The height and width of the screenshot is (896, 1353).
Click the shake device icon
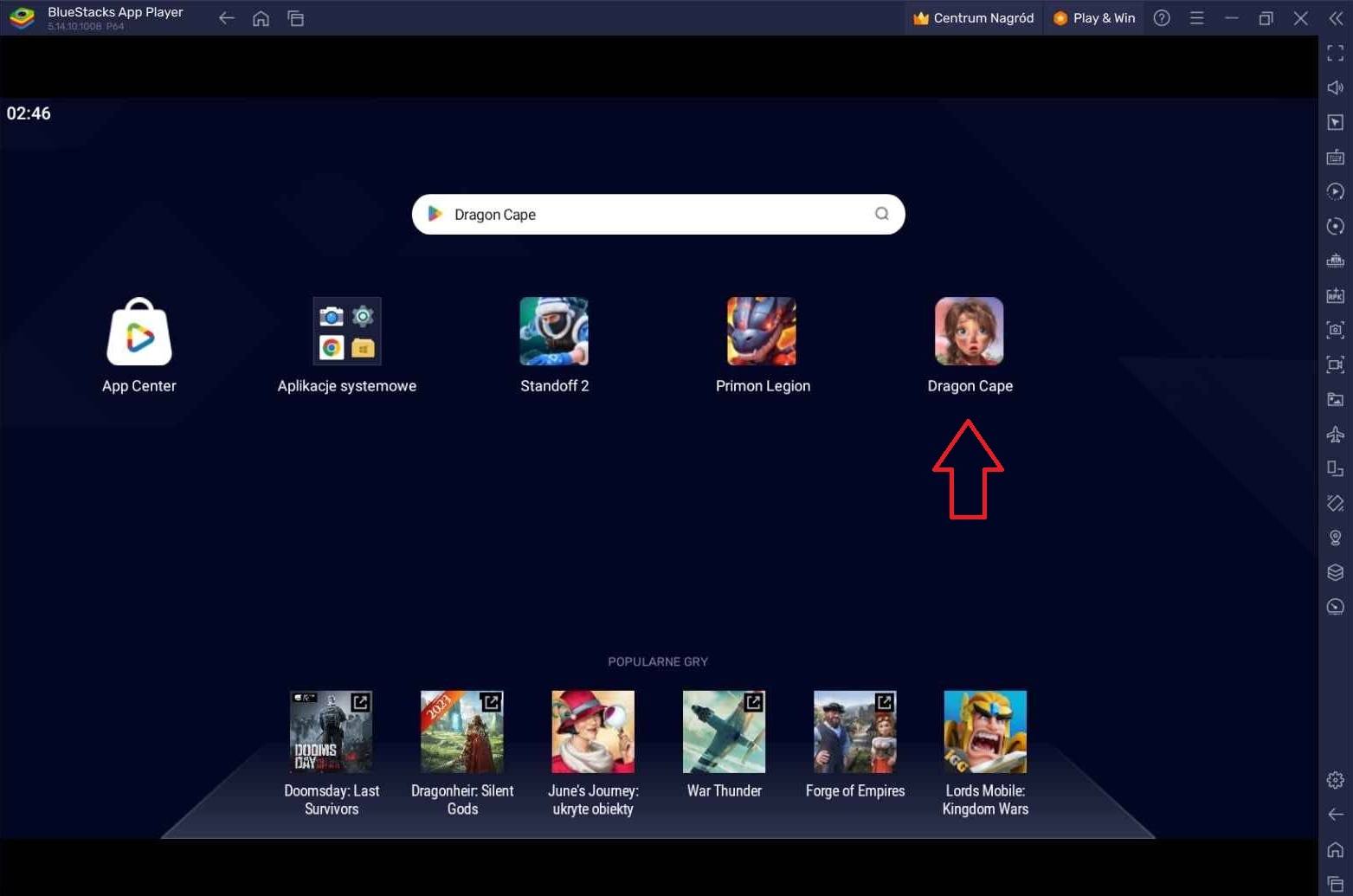1335,503
